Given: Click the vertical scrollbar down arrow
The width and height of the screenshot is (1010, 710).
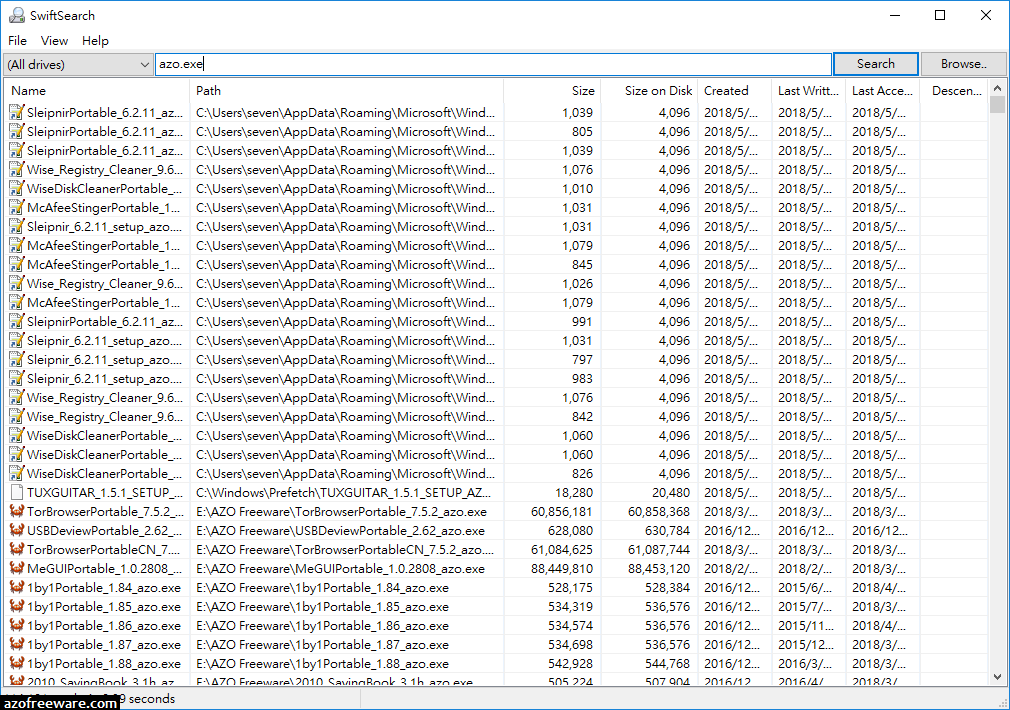Looking at the screenshot, I should click(x=997, y=675).
